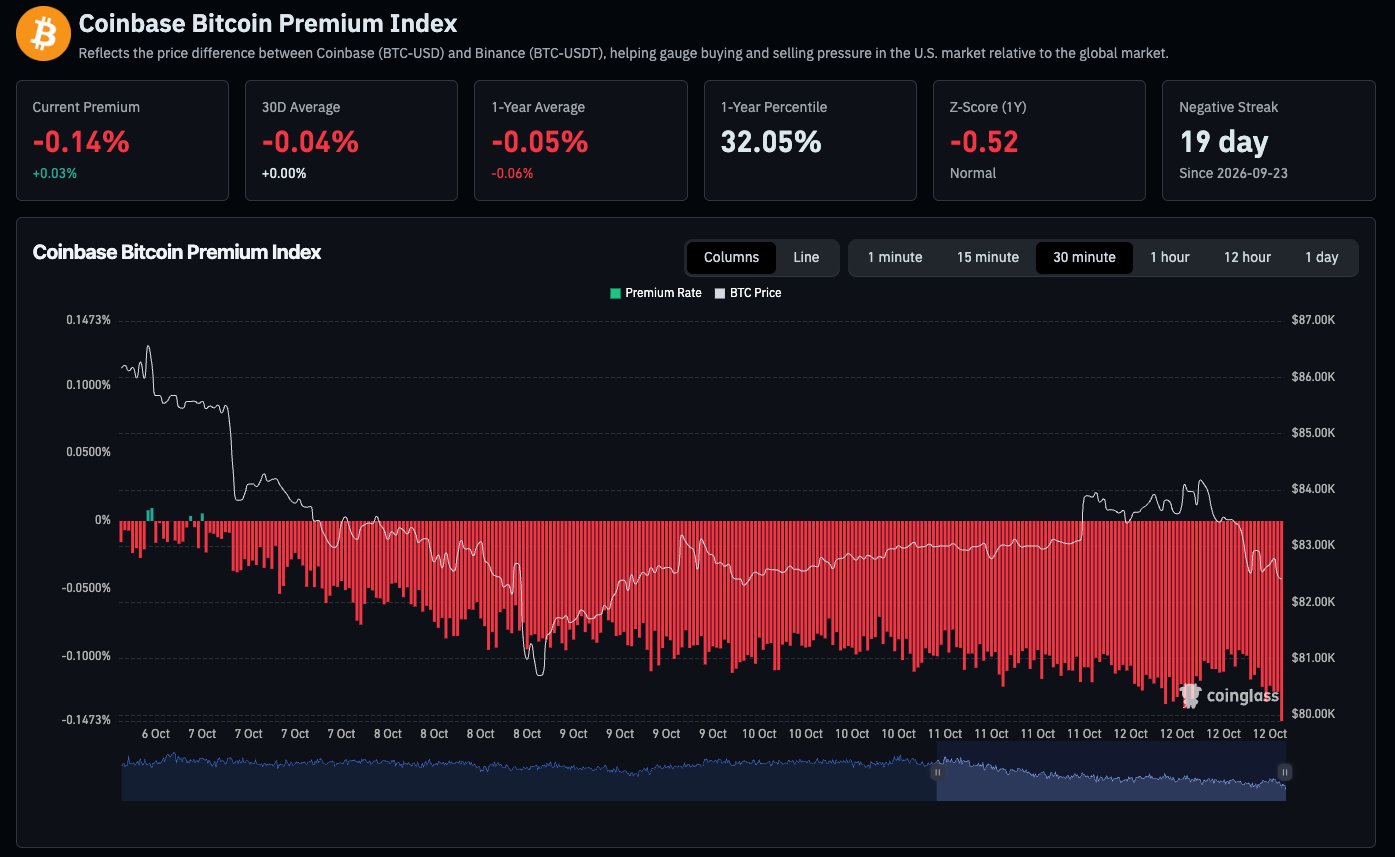Click the -0.06% change under 1-Year Average
Viewport: 1395px width, 857px height.
512,173
